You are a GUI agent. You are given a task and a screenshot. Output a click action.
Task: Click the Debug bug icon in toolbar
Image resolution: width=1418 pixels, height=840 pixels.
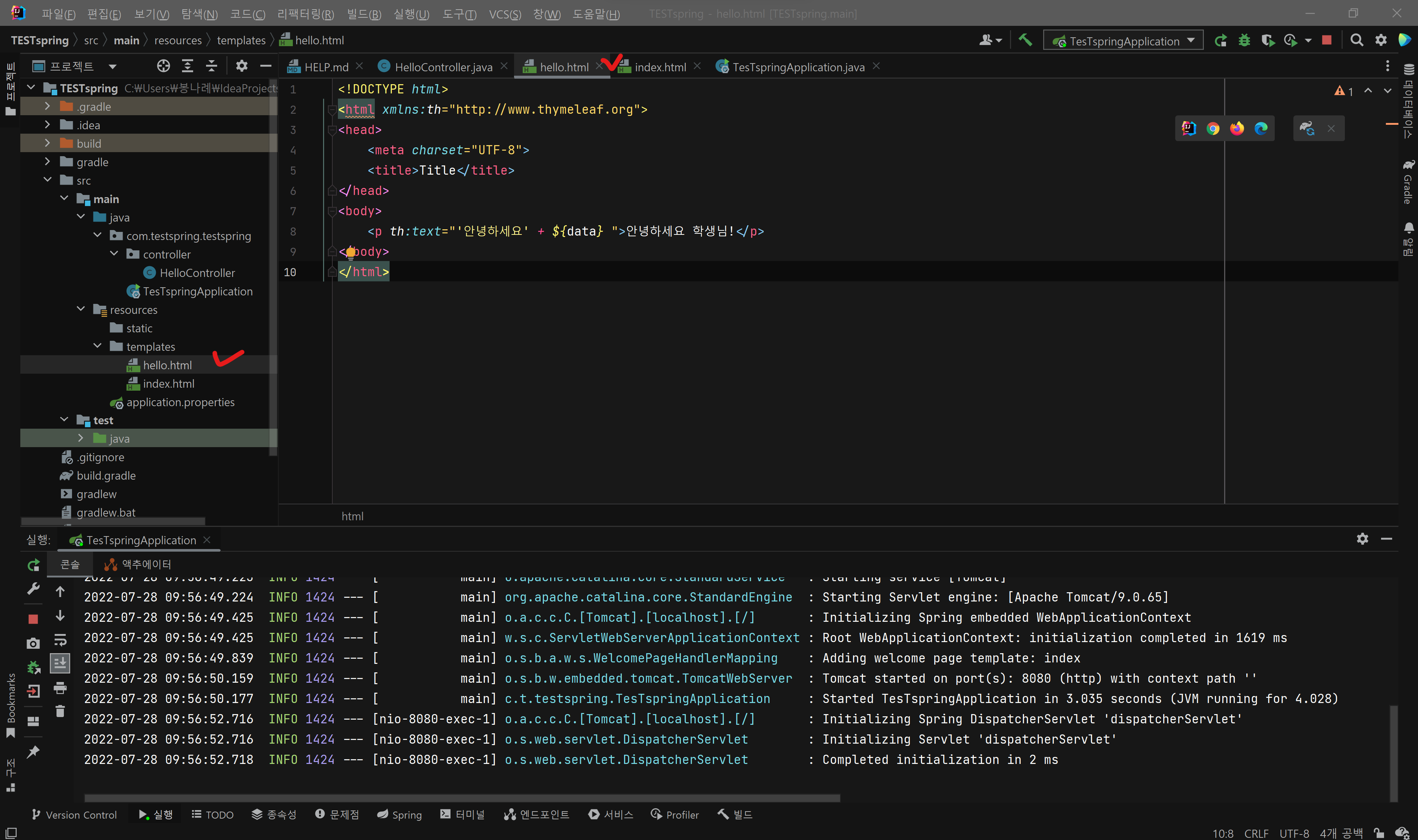1244,40
